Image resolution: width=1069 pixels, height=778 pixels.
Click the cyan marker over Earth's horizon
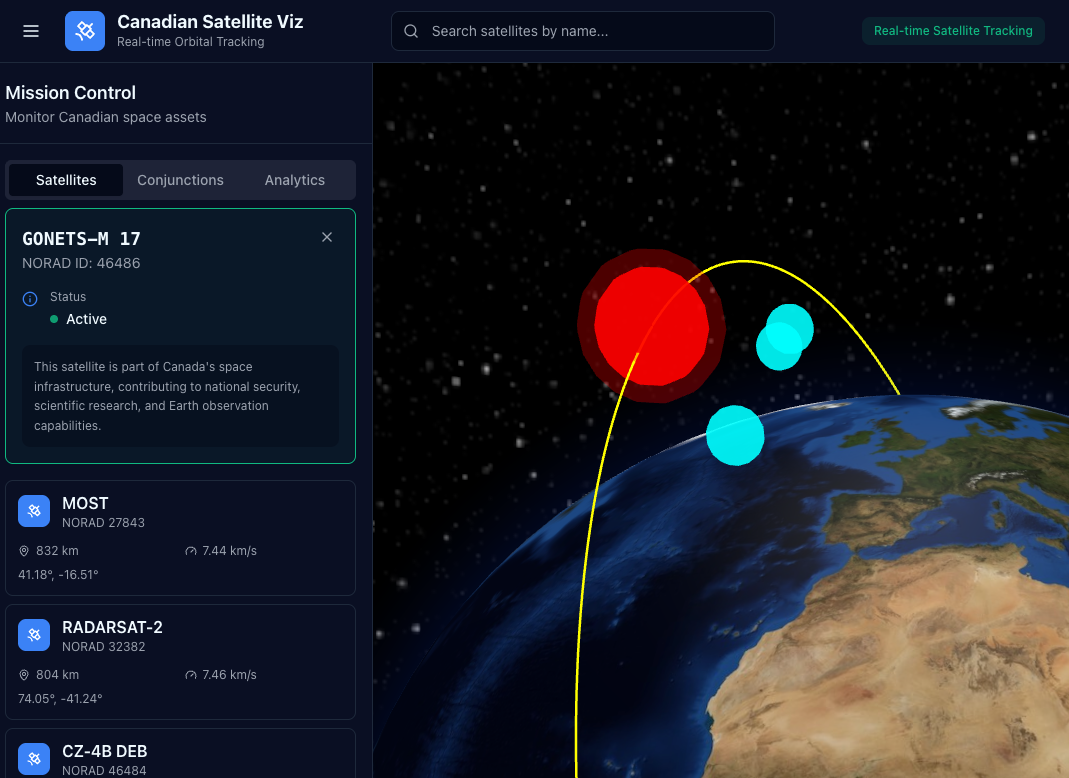(x=735, y=435)
